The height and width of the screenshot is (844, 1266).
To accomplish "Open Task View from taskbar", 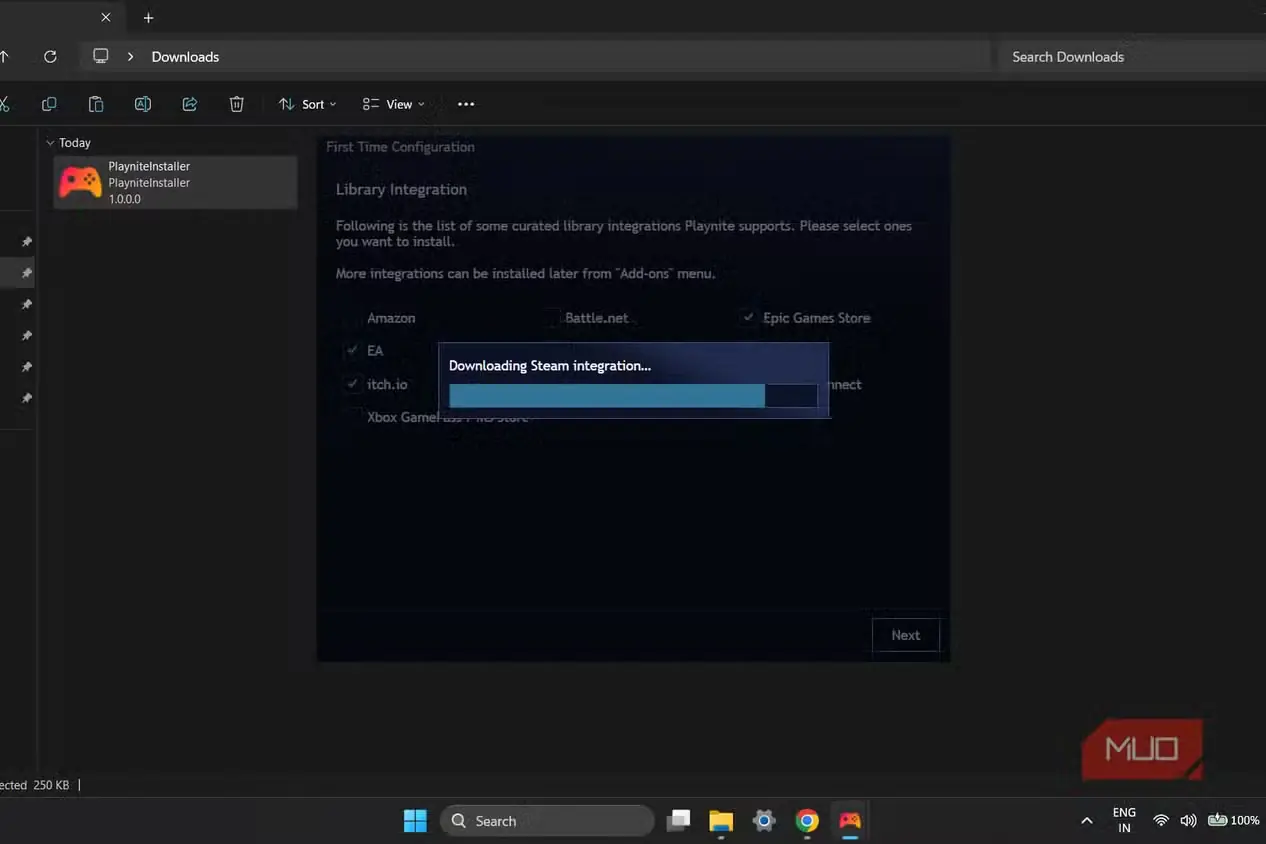I will pos(679,821).
